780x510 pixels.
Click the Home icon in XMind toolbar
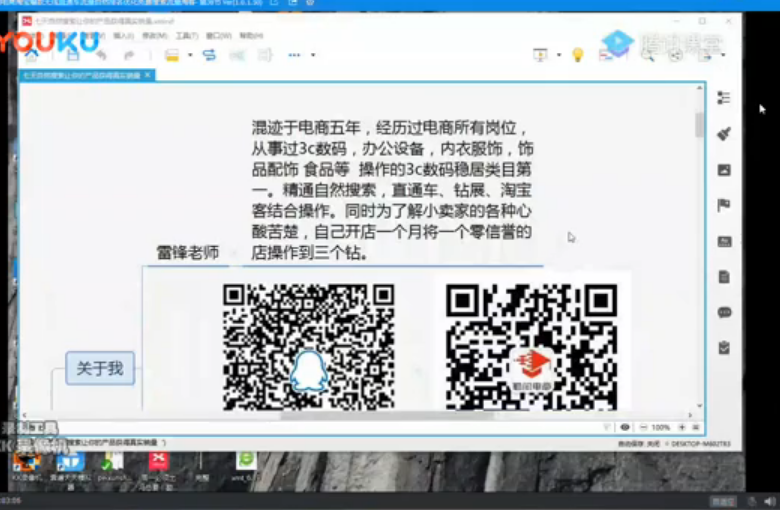(x=31, y=55)
